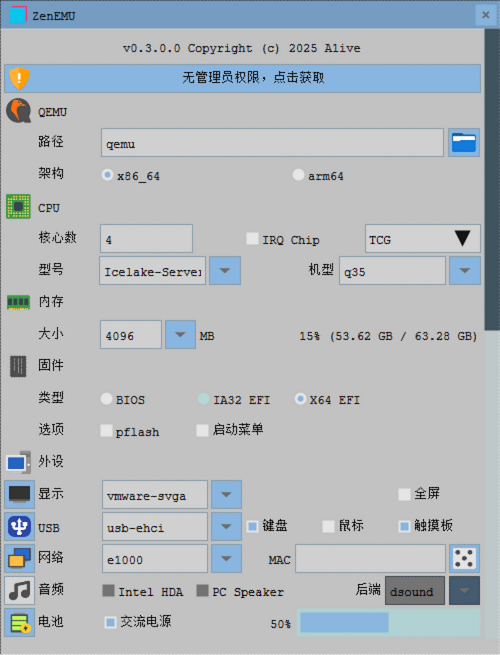Click the core count field
500x655 pixels.
pos(146,239)
